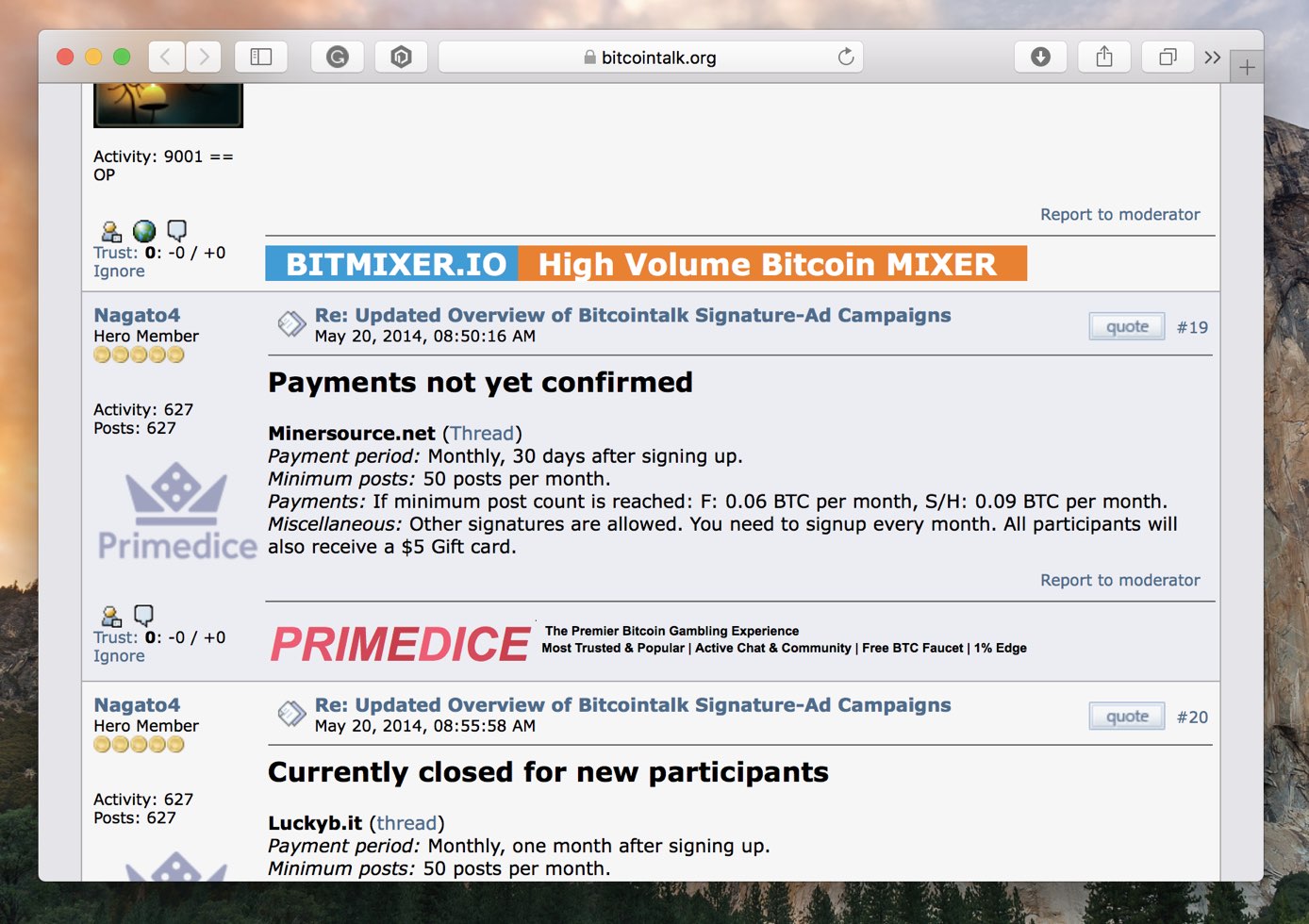Click 'Hero Member' rank in post #20

pyautogui.click(x=146, y=726)
